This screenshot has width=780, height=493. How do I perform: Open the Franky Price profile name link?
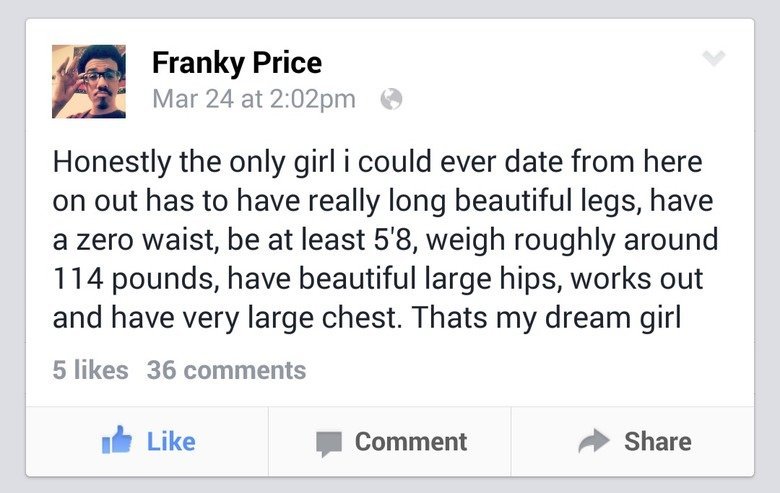(x=236, y=63)
